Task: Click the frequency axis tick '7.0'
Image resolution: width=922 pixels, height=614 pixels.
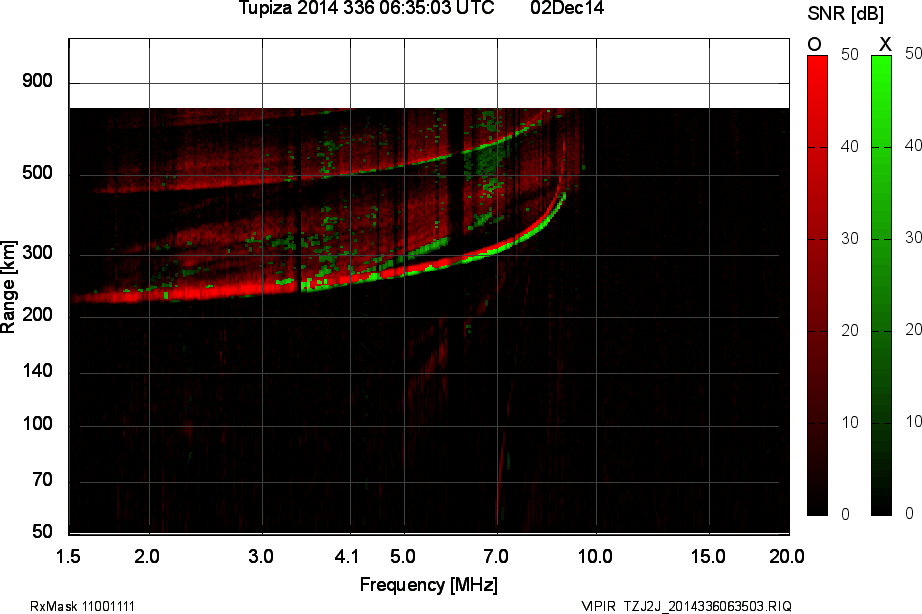Action: 496,556
